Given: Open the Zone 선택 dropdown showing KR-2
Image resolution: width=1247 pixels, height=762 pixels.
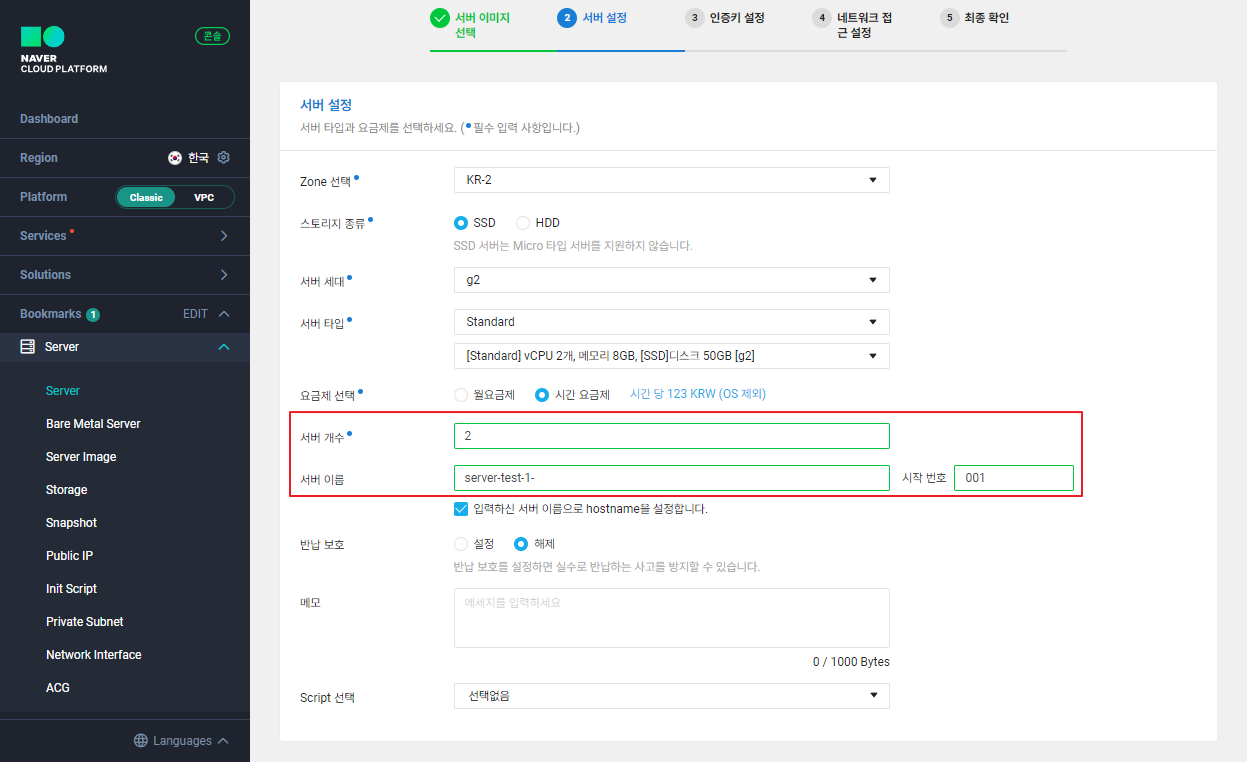Looking at the screenshot, I should click(671, 180).
